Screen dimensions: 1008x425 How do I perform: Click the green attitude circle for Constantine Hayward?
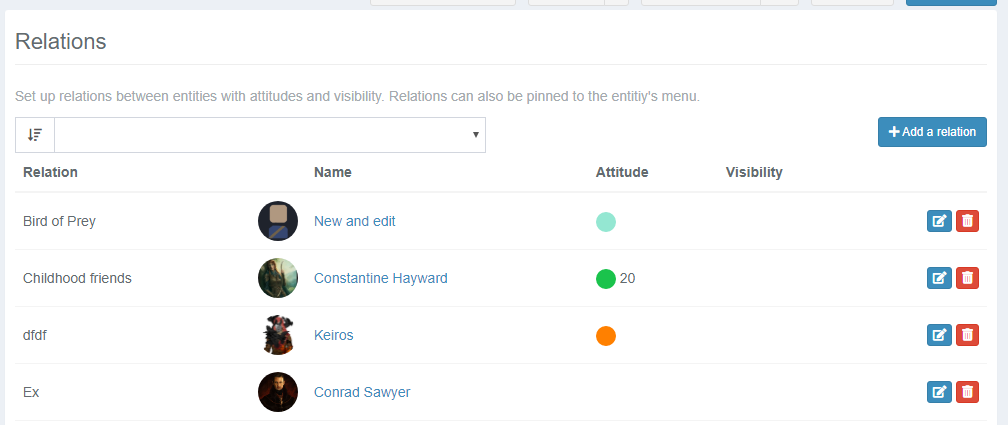click(605, 278)
